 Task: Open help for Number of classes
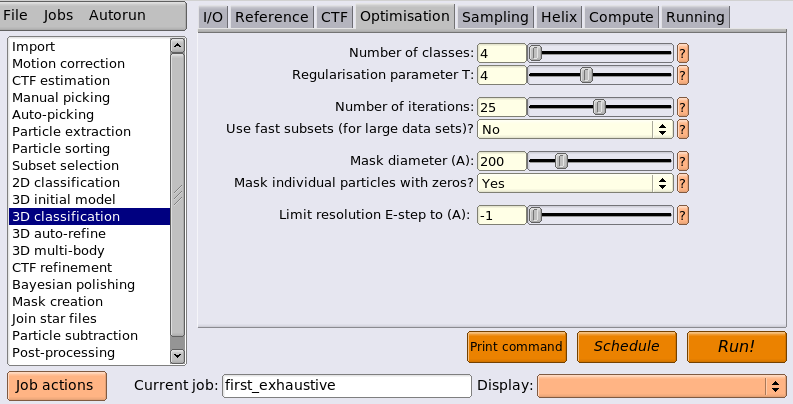[683, 53]
